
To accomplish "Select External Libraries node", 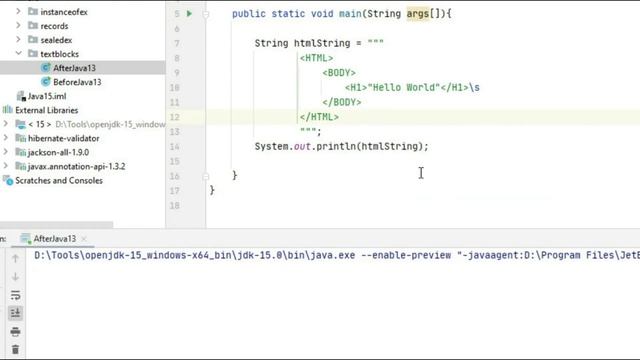I will pyautogui.click(x=47, y=110).
